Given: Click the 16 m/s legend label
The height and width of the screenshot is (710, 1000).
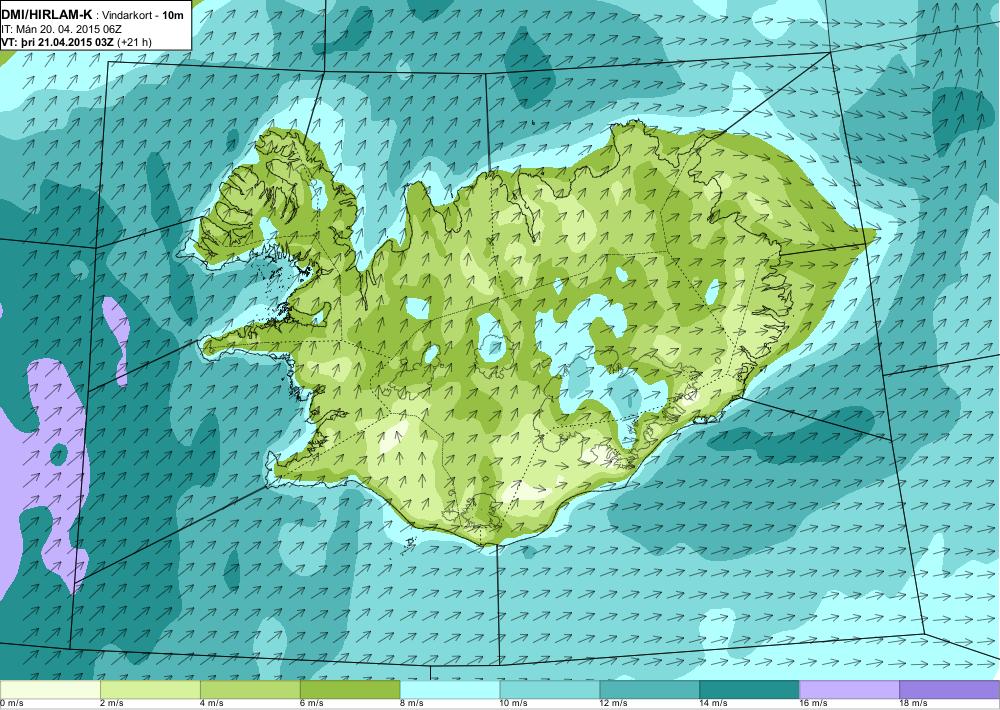Looking at the screenshot, I should [x=814, y=704].
